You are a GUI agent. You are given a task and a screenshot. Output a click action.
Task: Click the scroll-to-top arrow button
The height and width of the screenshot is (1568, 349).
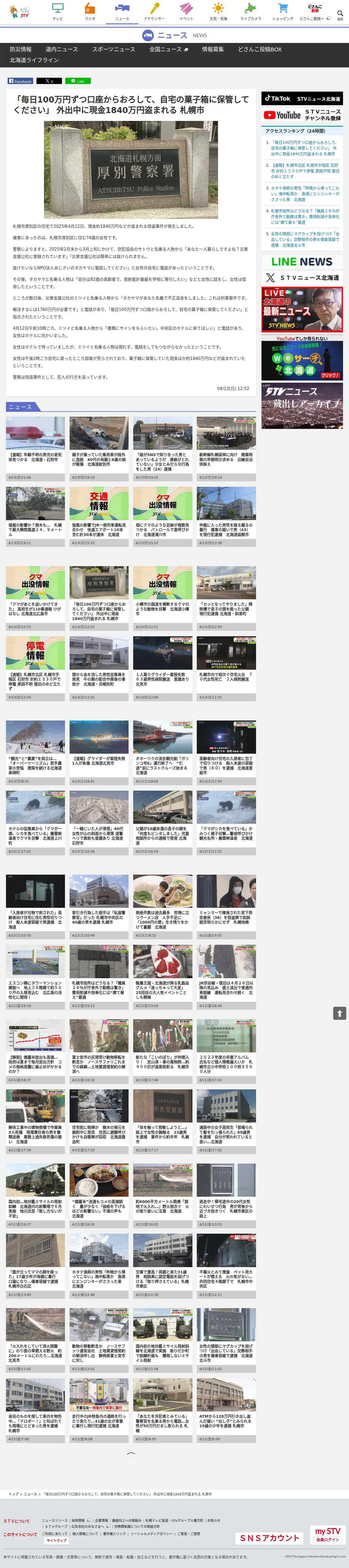pos(339,1013)
